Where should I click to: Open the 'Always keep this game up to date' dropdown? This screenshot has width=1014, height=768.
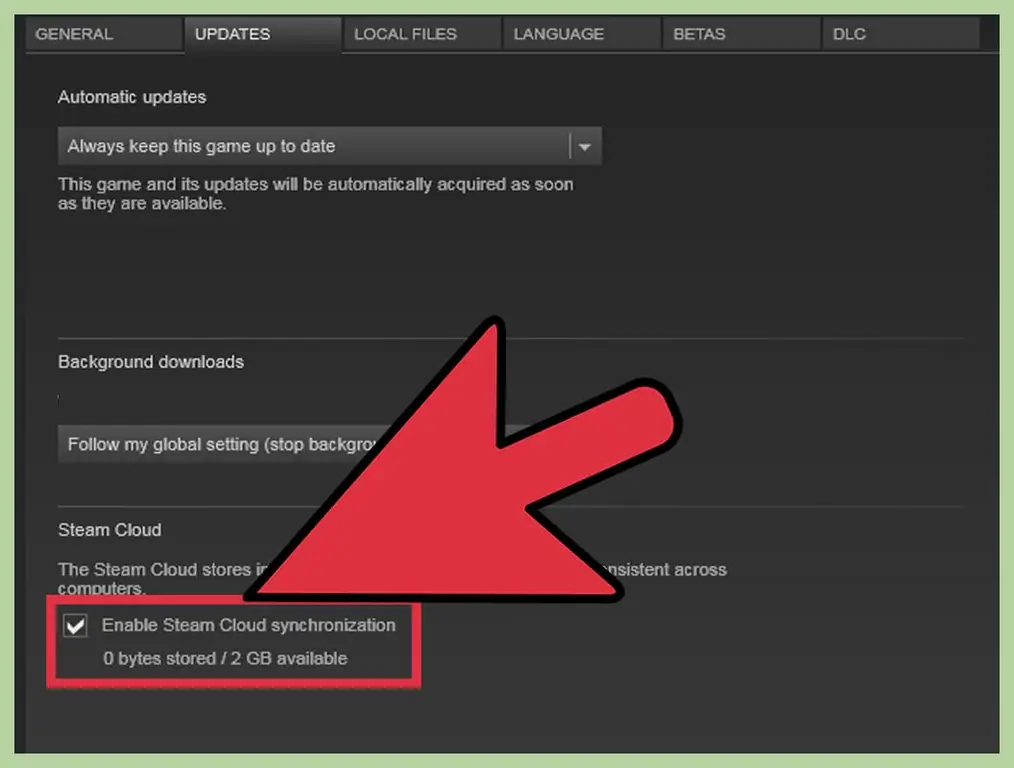[x=330, y=146]
